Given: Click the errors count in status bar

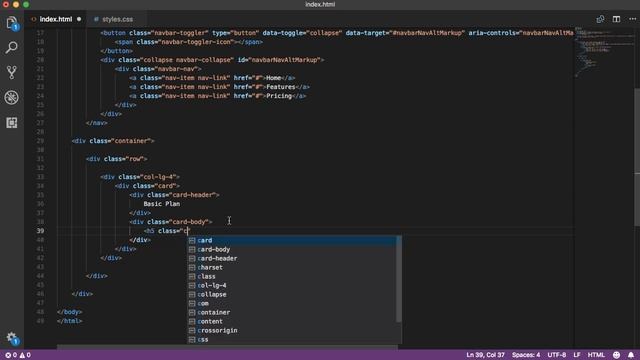Looking at the screenshot, I should click(x=11, y=355).
